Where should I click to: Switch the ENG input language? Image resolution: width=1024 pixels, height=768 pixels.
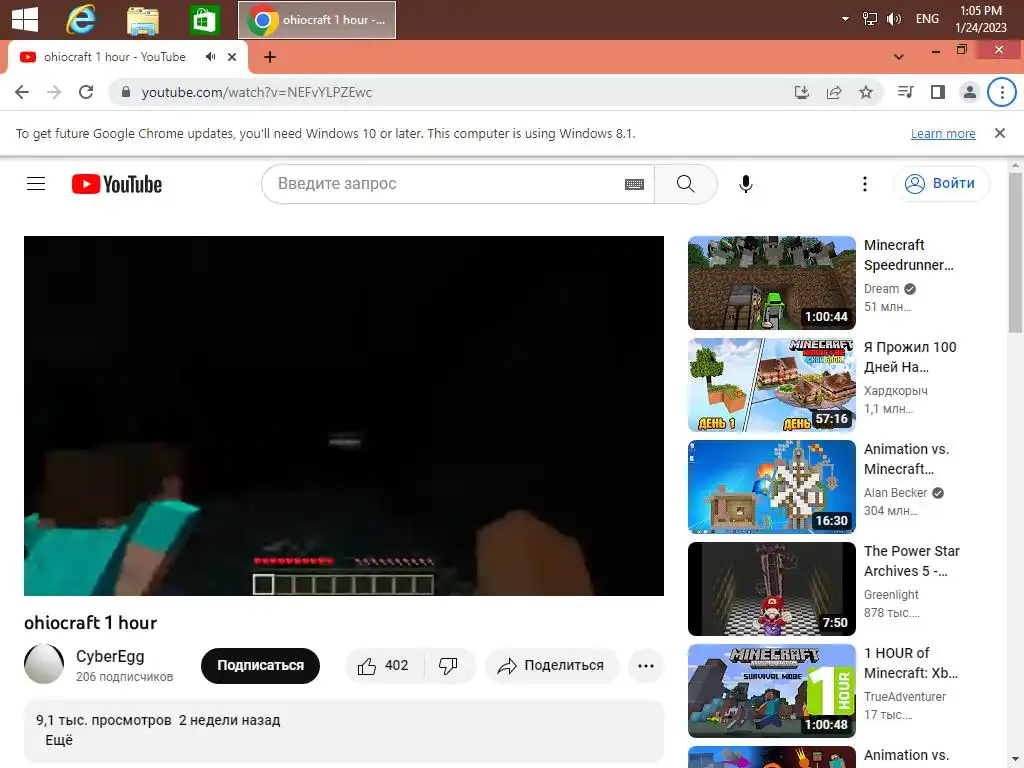click(927, 19)
